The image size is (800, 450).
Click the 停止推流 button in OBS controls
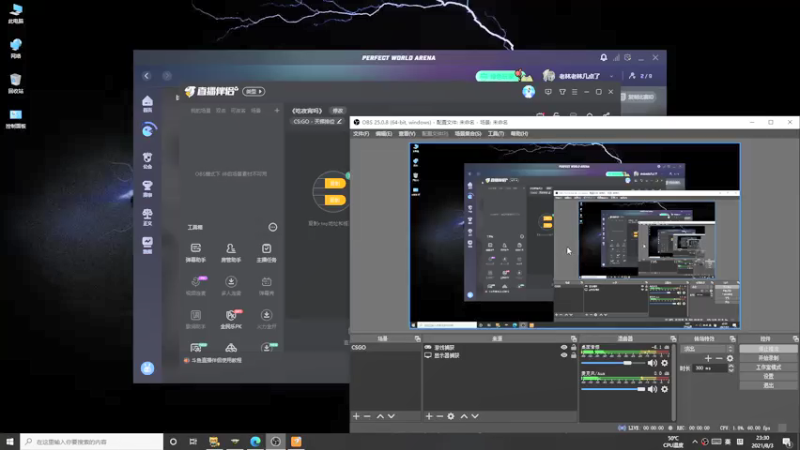[x=768, y=349]
